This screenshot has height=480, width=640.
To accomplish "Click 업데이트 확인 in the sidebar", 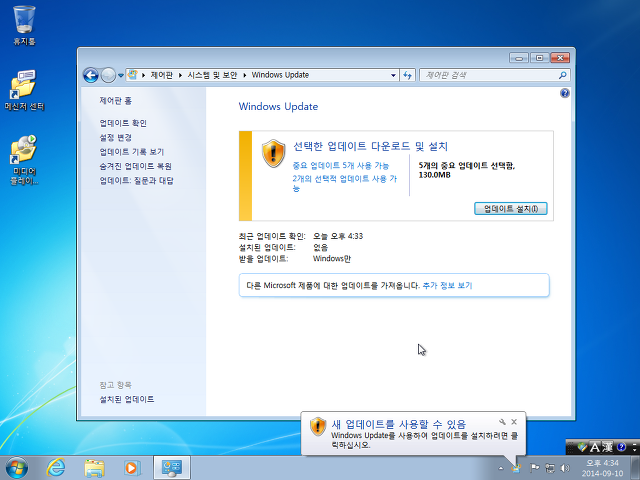I will pos(123,123).
